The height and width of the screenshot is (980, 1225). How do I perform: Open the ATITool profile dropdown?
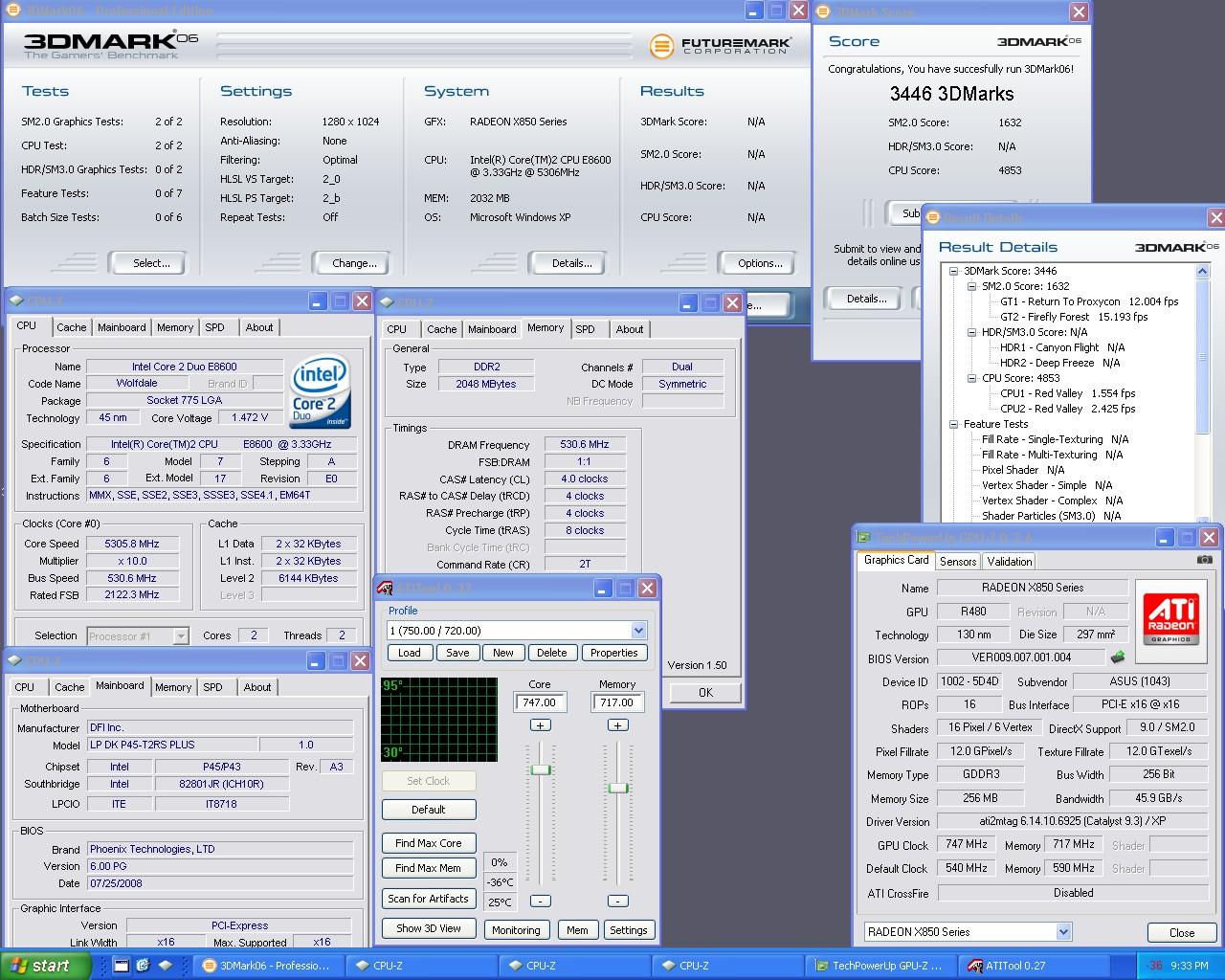coord(638,630)
